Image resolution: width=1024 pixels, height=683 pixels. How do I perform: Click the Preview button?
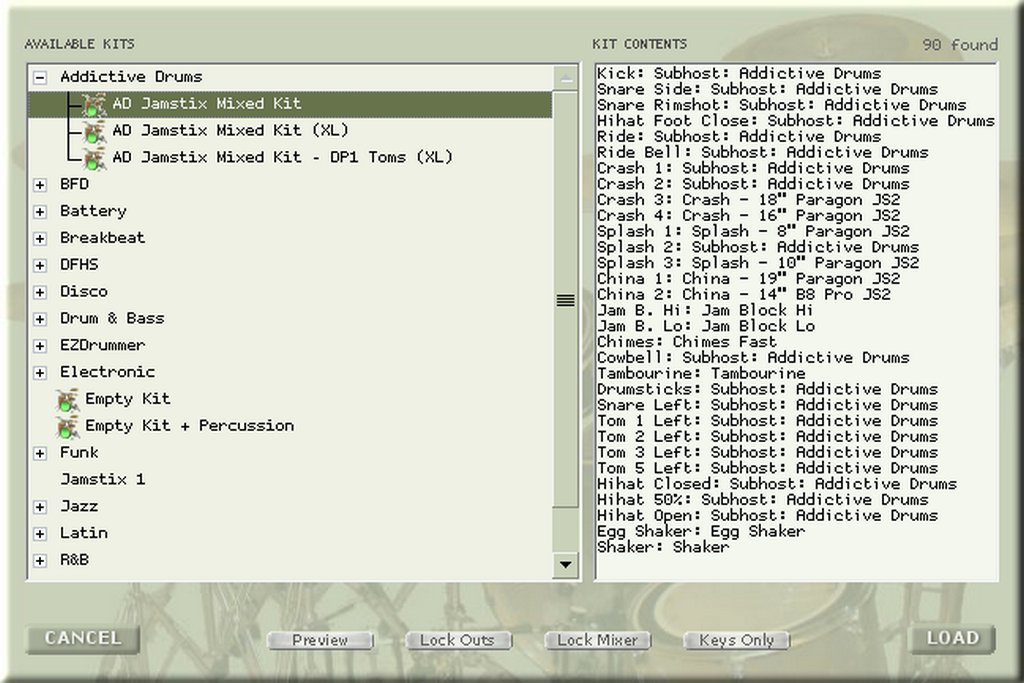coord(320,640)
